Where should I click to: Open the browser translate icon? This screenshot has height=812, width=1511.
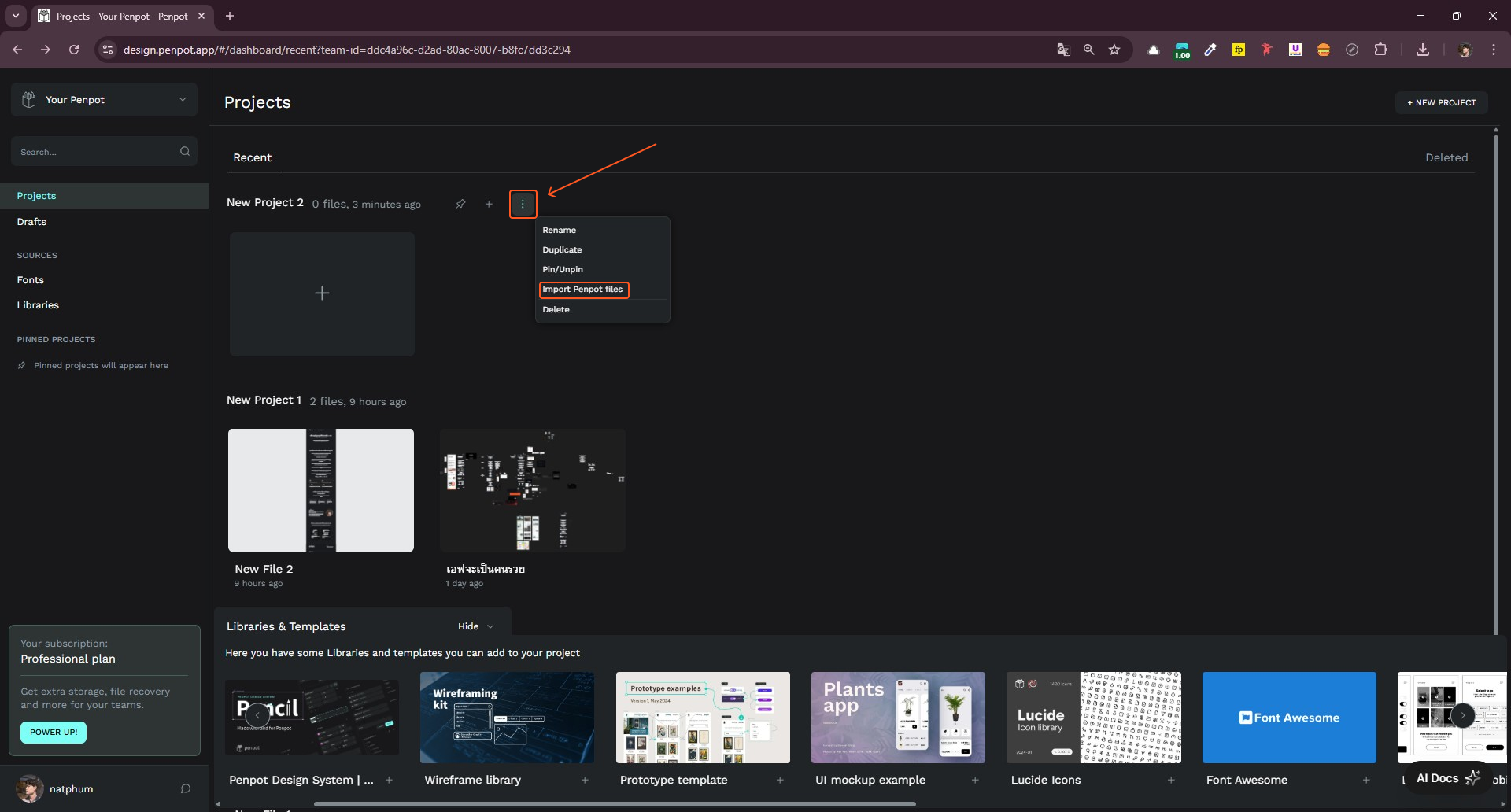pos(1063,50)
